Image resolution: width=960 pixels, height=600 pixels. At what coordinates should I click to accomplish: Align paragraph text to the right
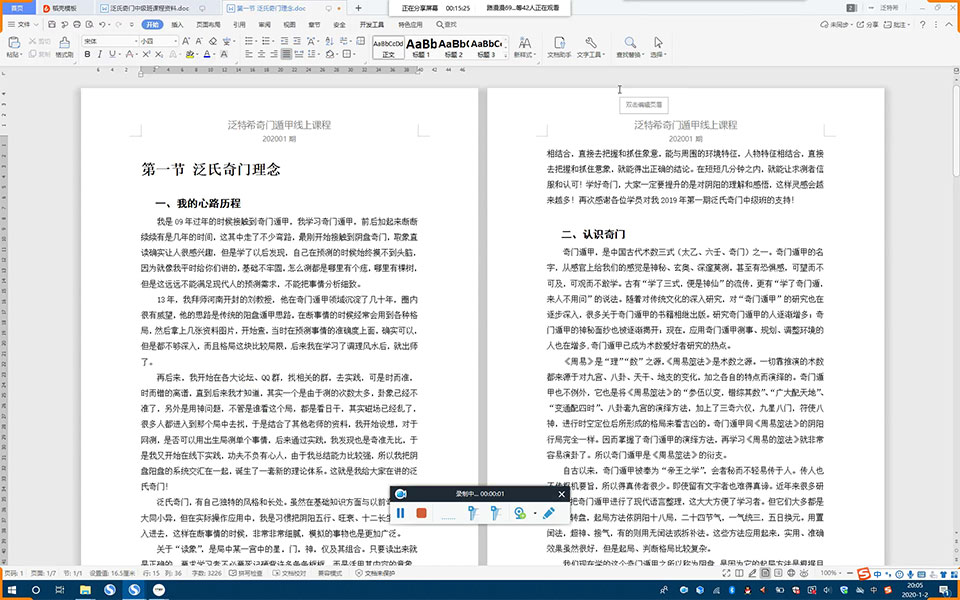(x=274, y=54)
